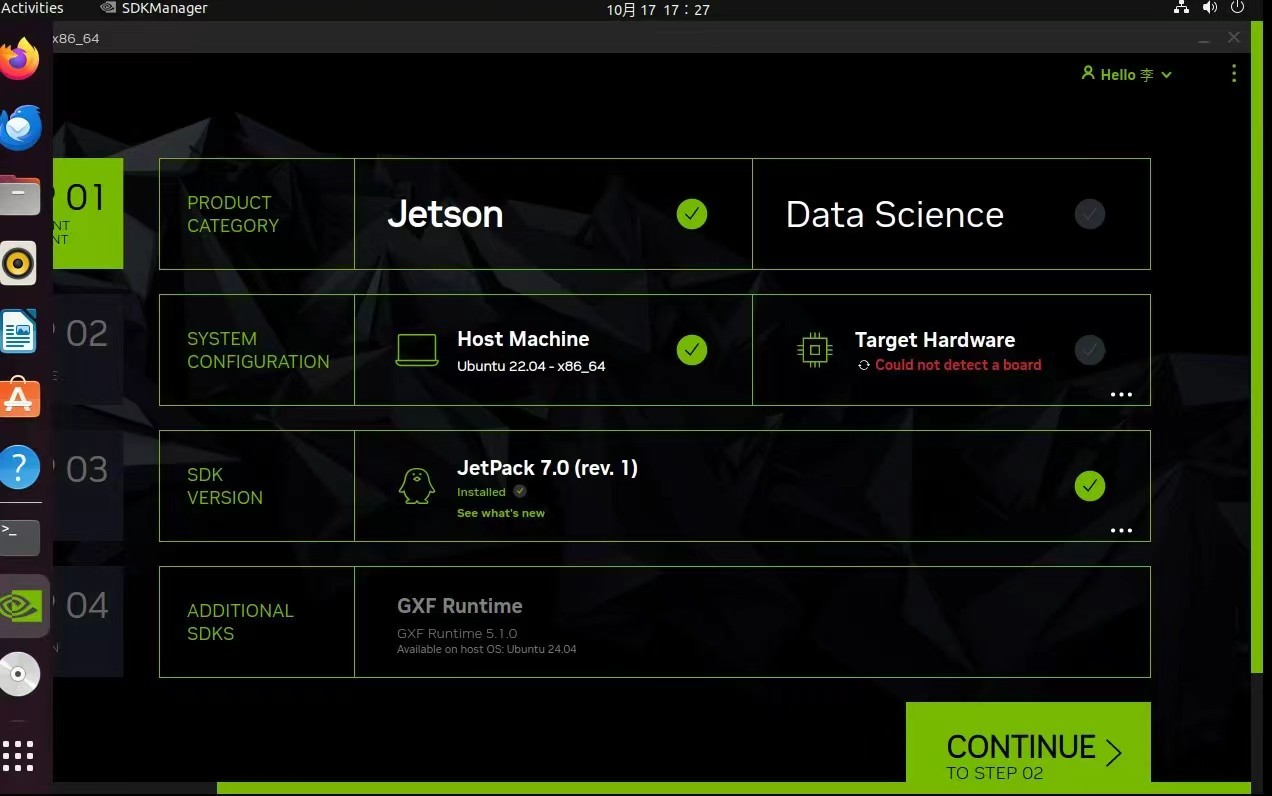Click the ADDITIONAL SDKS label

coord(240,622)
